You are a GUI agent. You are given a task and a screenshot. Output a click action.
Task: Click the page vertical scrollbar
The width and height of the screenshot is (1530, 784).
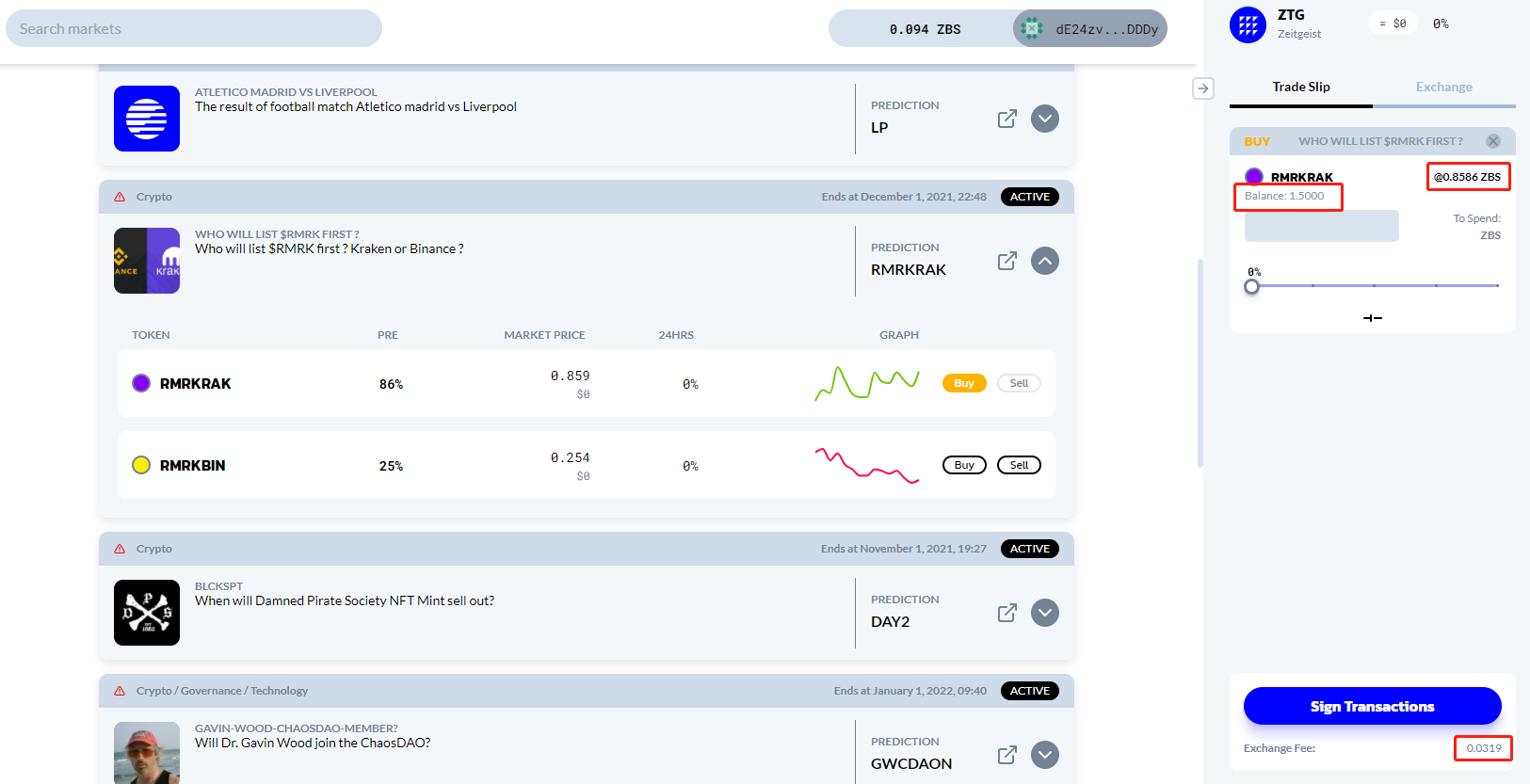[1200, 362]
